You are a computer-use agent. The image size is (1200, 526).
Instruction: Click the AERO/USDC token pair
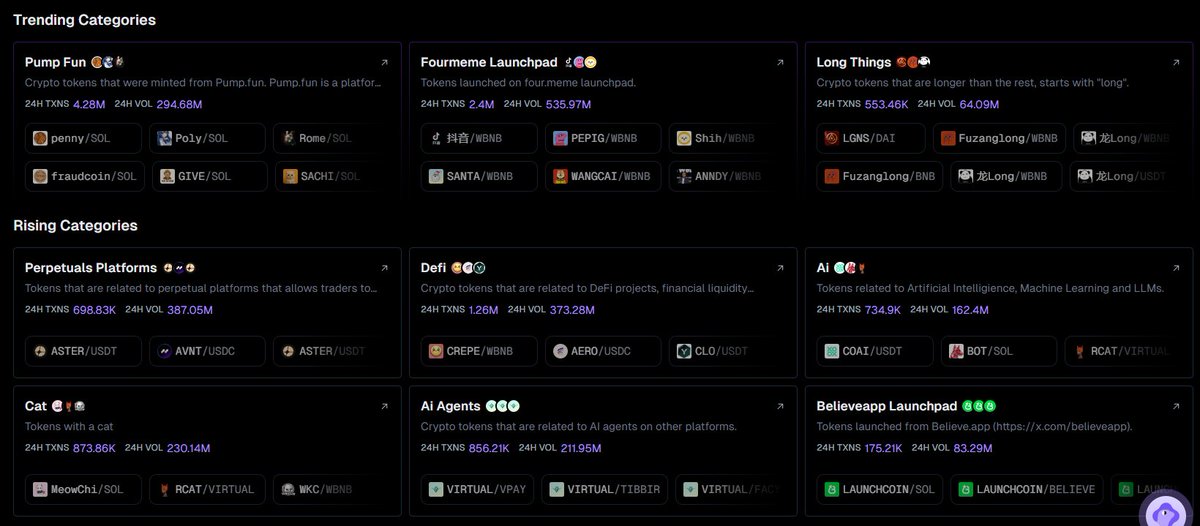(603, 351)
